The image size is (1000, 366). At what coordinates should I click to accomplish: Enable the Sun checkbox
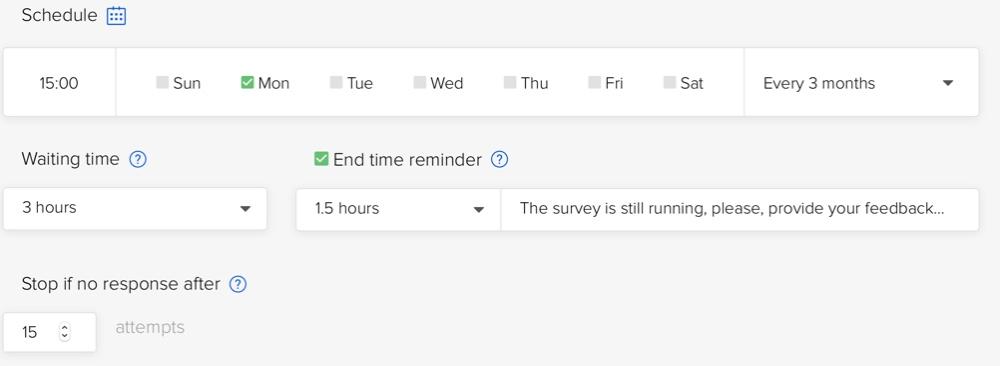pos(163,82)
